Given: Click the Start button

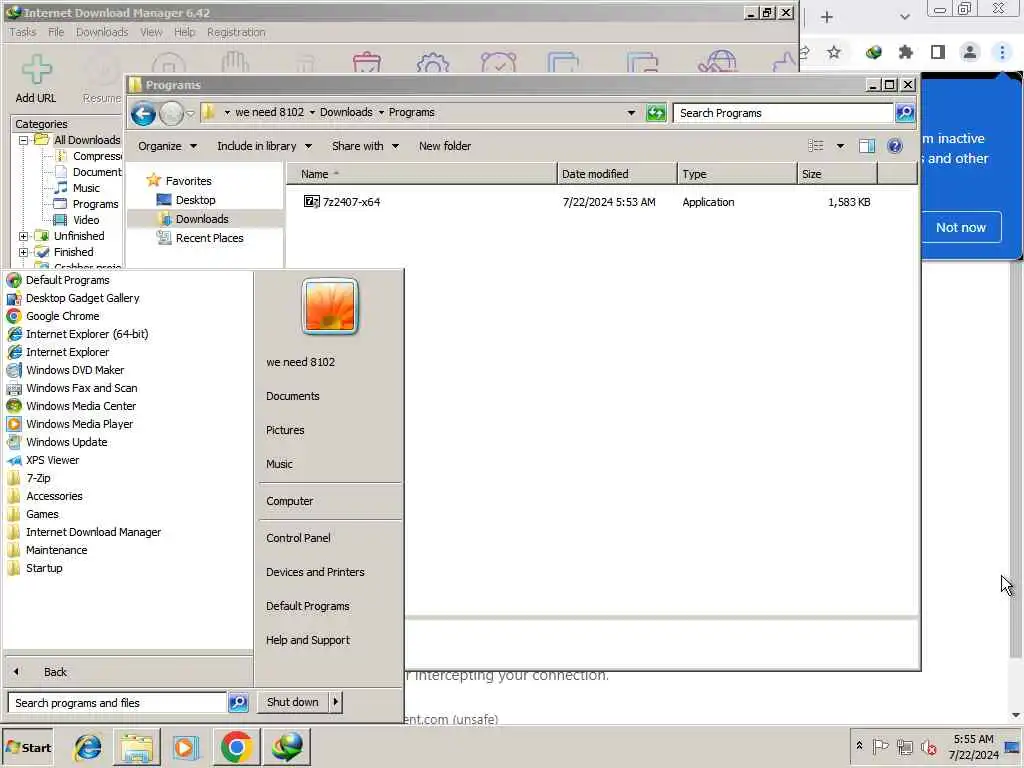Looking at the screenshot, I should (x=27, y=747).
